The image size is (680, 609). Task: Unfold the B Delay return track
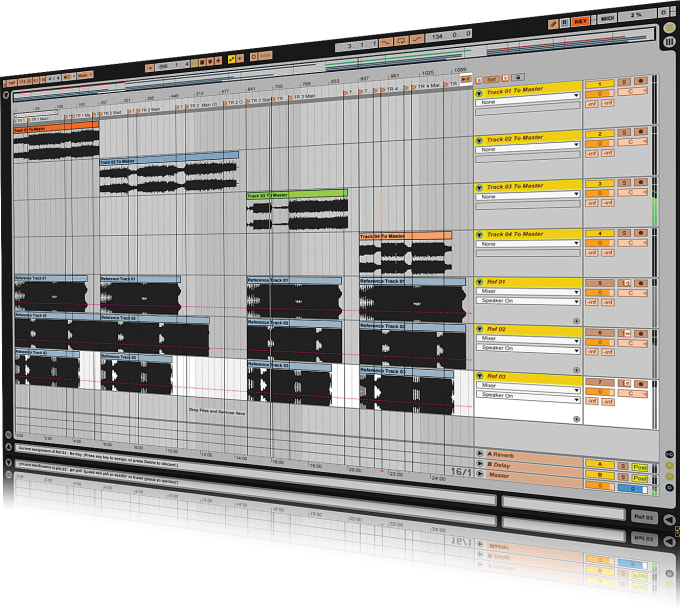(x=480, y=463)
